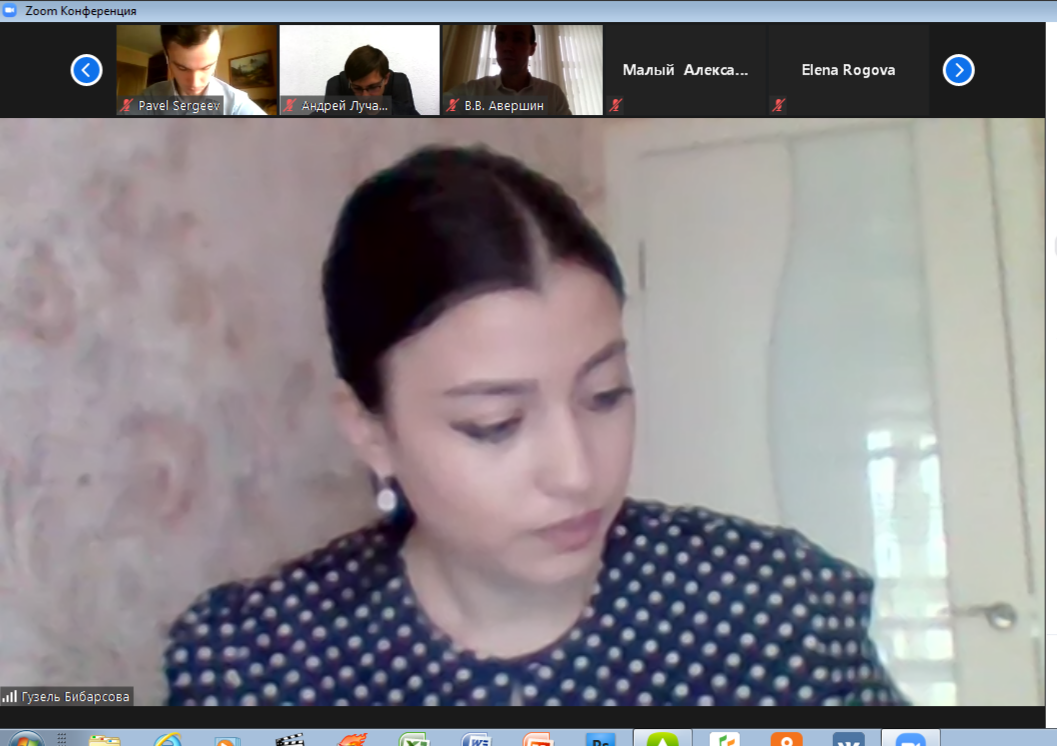
Task: Click Zoom logo in title bar
Action: [x=9, y=10]
